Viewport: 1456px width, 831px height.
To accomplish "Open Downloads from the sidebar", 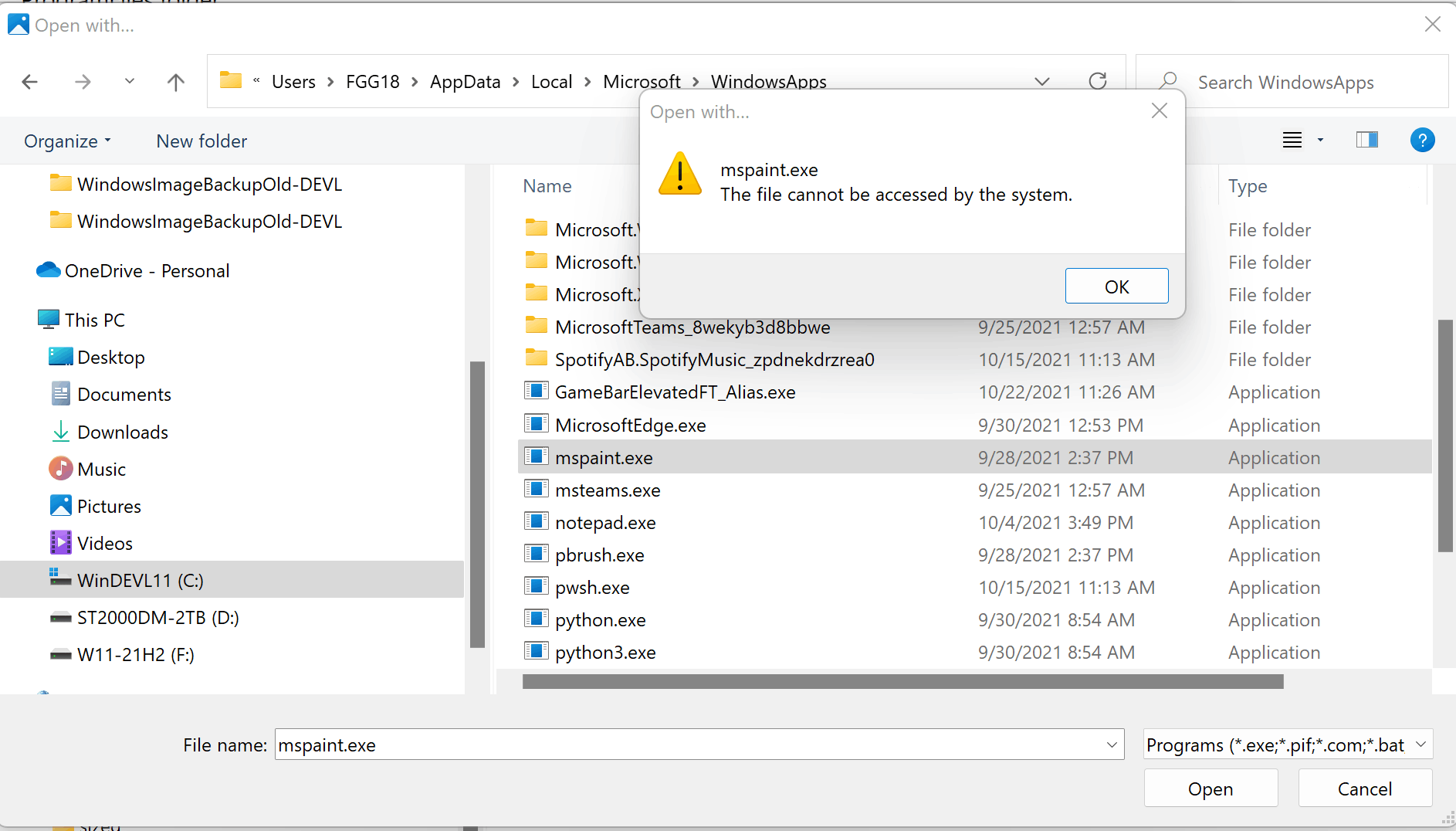I will click(109, 432).
